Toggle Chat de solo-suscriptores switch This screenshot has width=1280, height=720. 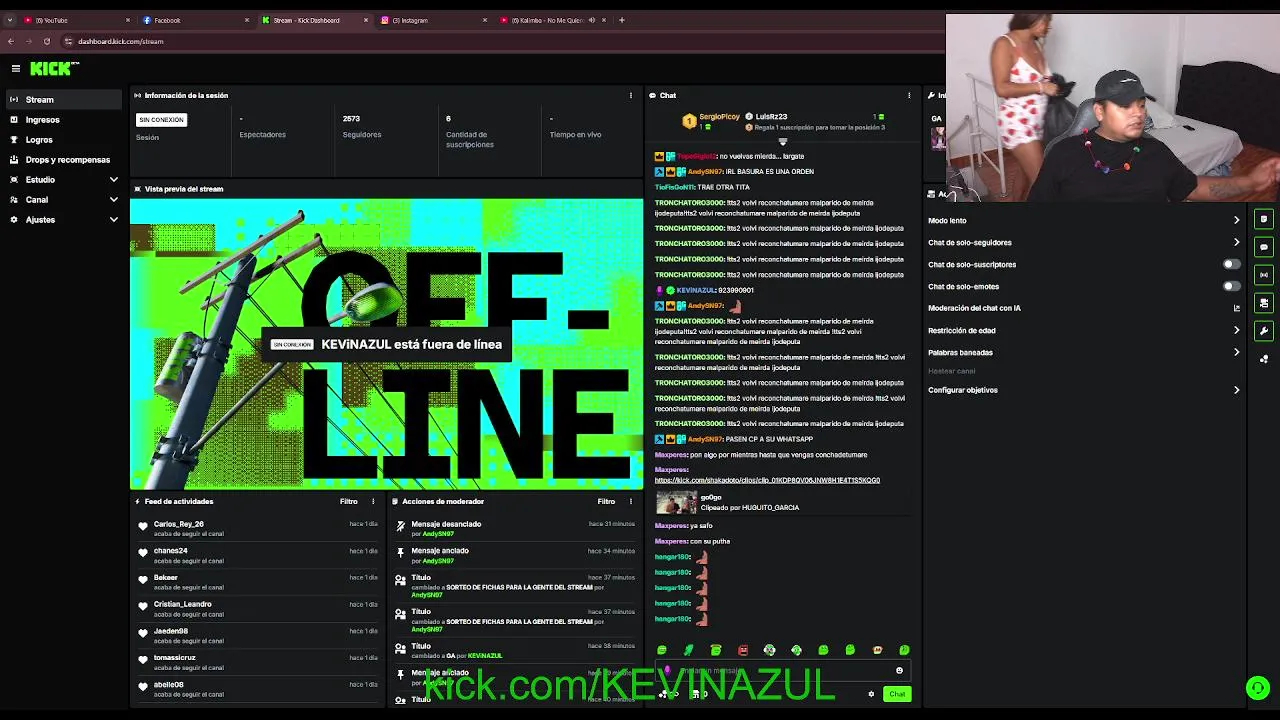pyautogui.click(x=1232, y=264)
